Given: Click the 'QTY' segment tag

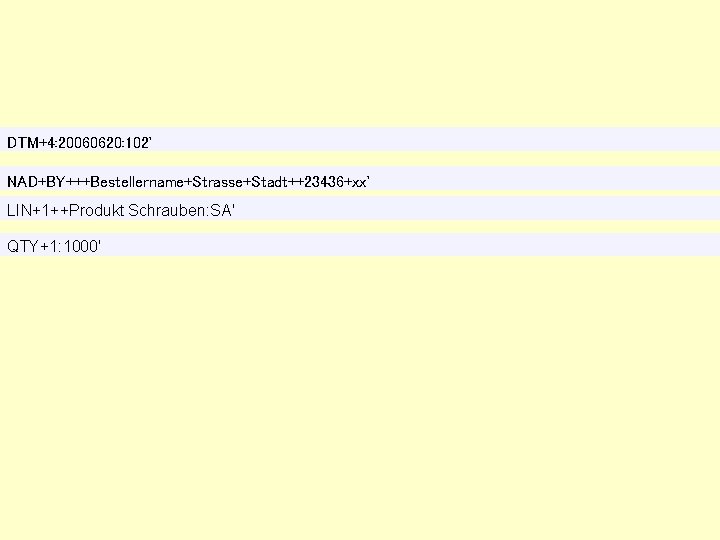Looking at the screenshot, I should 22,247.
